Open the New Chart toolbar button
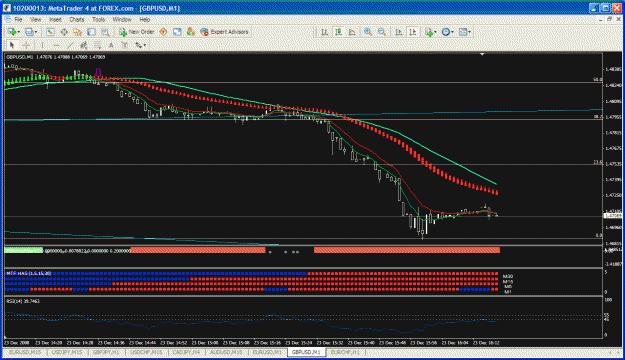Image resolution: width=625 pixels, height=360 pixels. [12, 32]
